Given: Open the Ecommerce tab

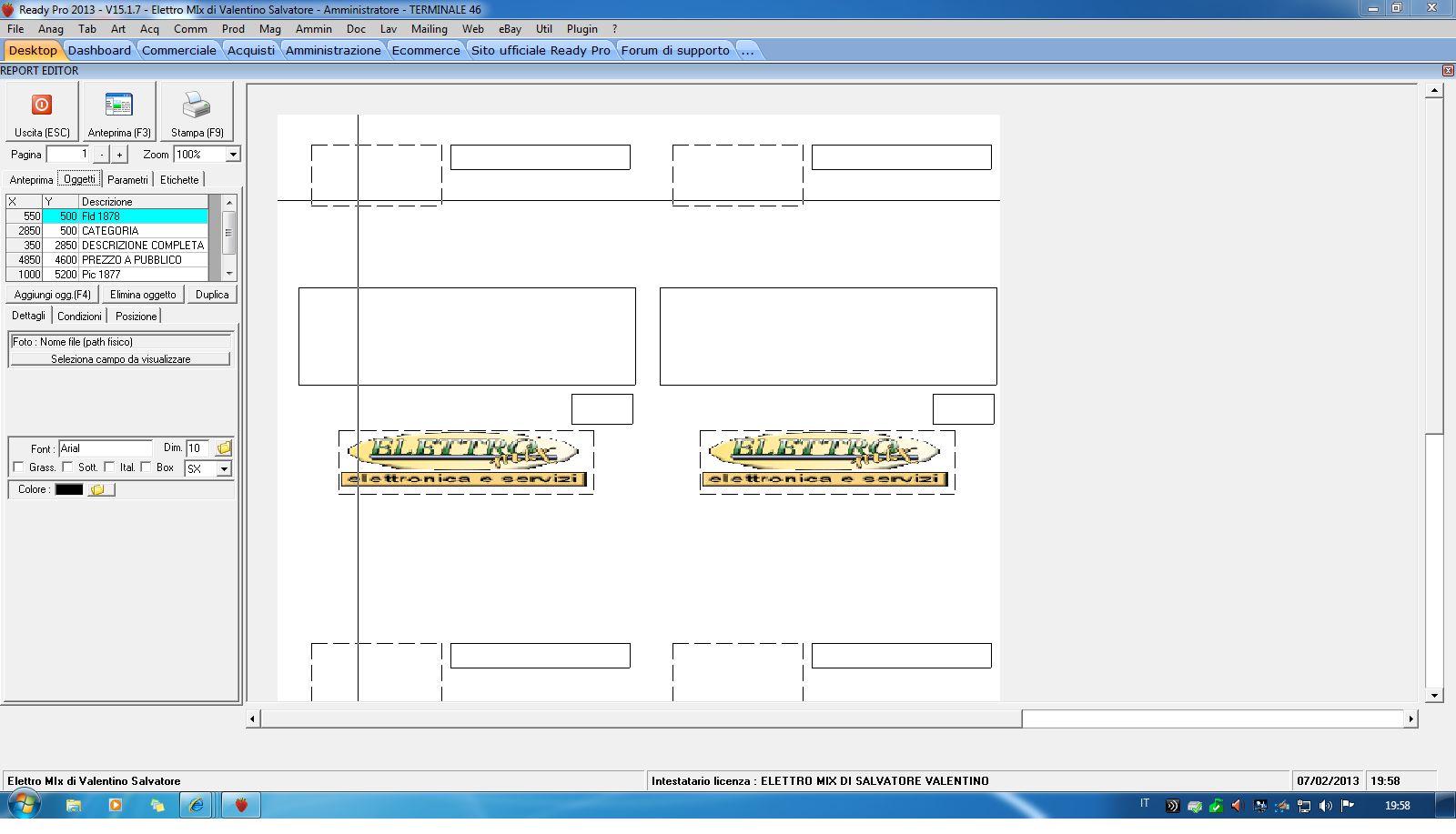Looking at the screenshot, I should point(426,51).
